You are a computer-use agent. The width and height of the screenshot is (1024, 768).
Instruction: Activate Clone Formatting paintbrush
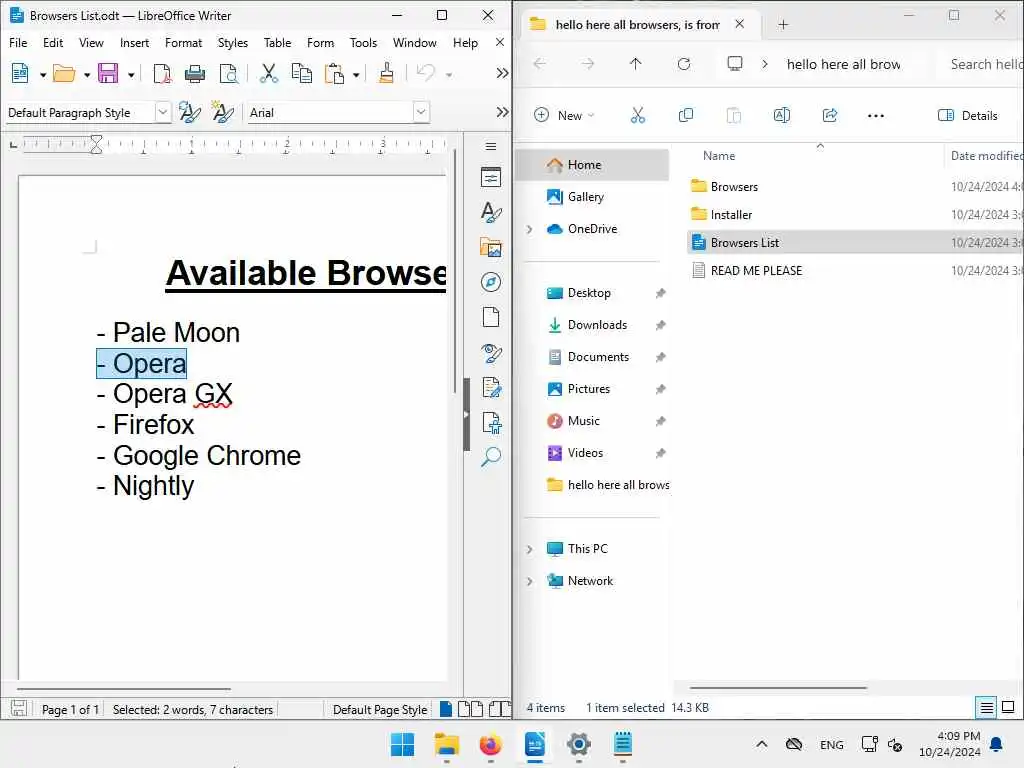[x=387, y=73]
